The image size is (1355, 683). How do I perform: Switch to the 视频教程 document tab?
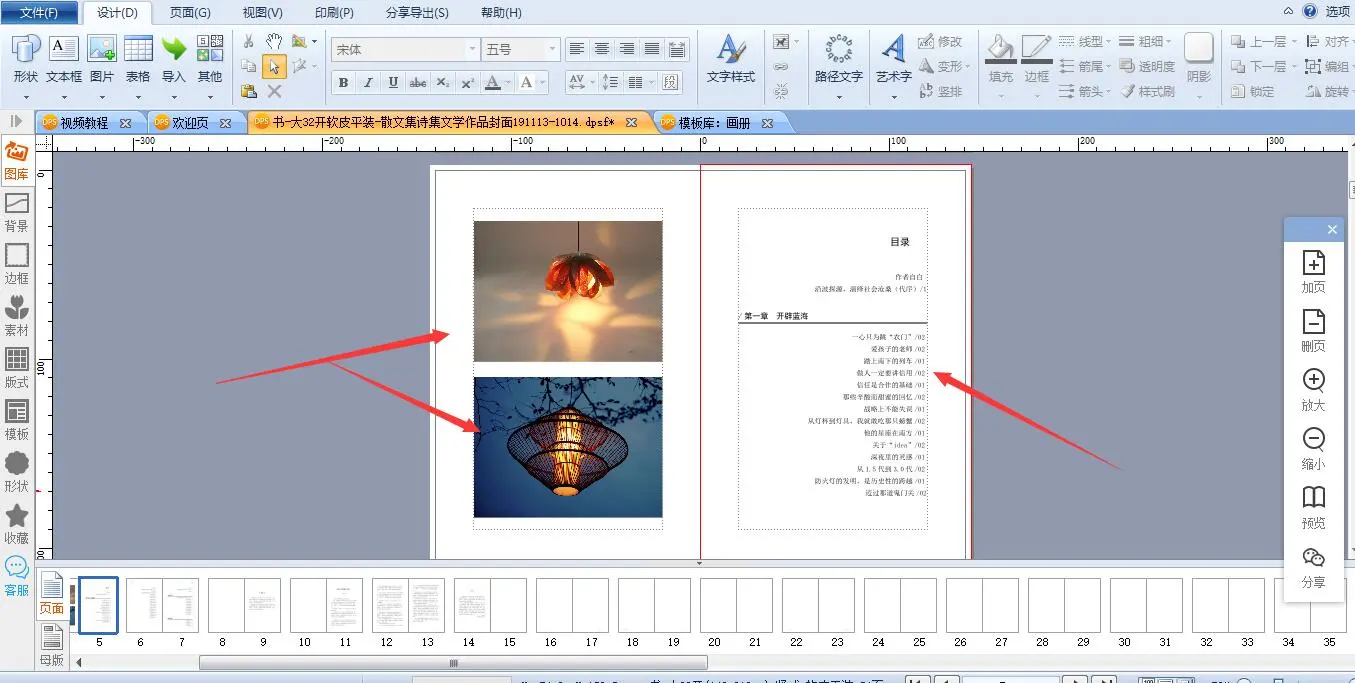click(x=84, y=123)
